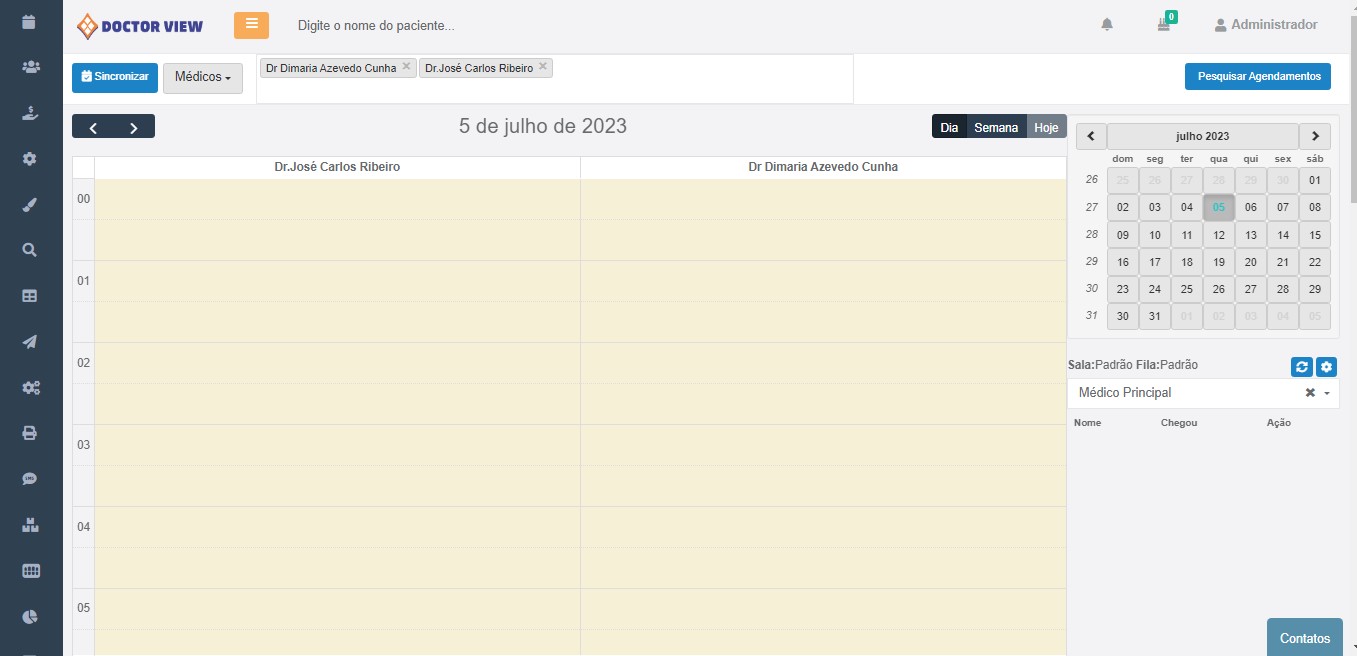Open the financial hand-with-dollar sidebar icon
The image size is (1357, 656).
(x=30, y=113)
